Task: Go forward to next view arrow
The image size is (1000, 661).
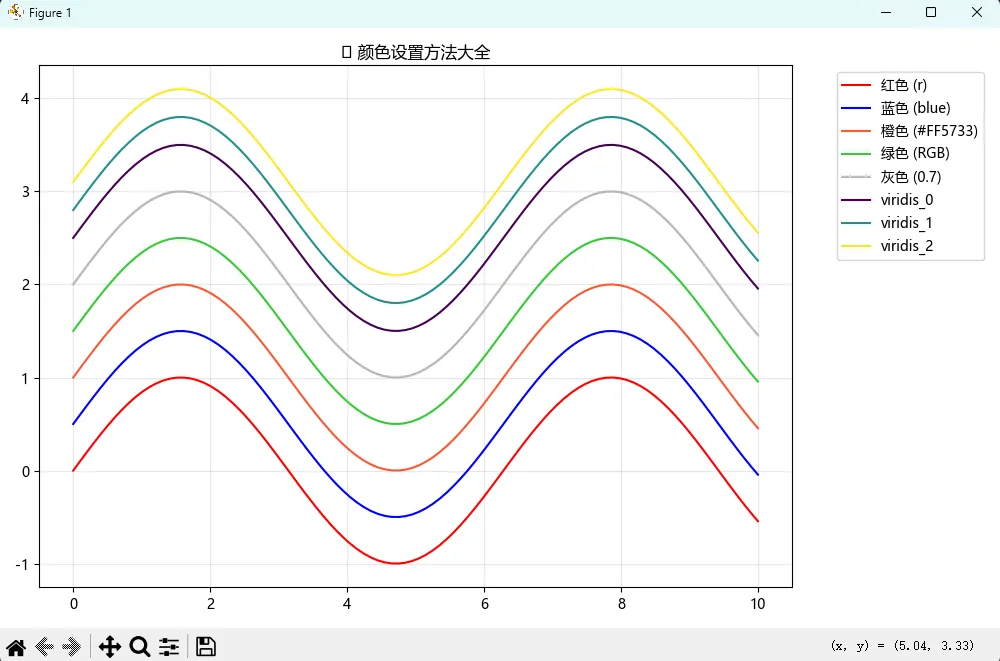Action: pos(72,647)
